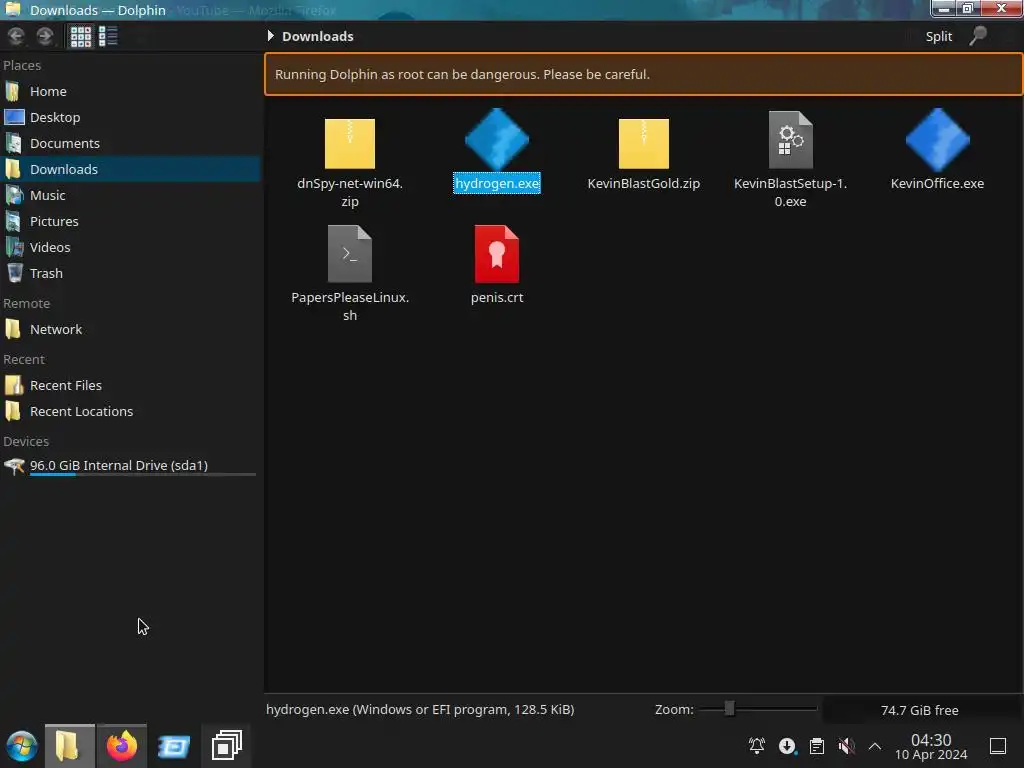
Task: Expand hidden system tray icons
Action: click(x=875, y=746)
